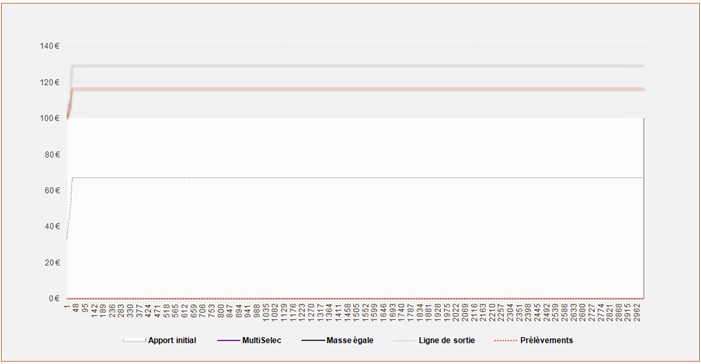The image size is (701, 364).
Task: Click the 0 € y-axis label
Action: pyautogui.click(x=54, y=298)
